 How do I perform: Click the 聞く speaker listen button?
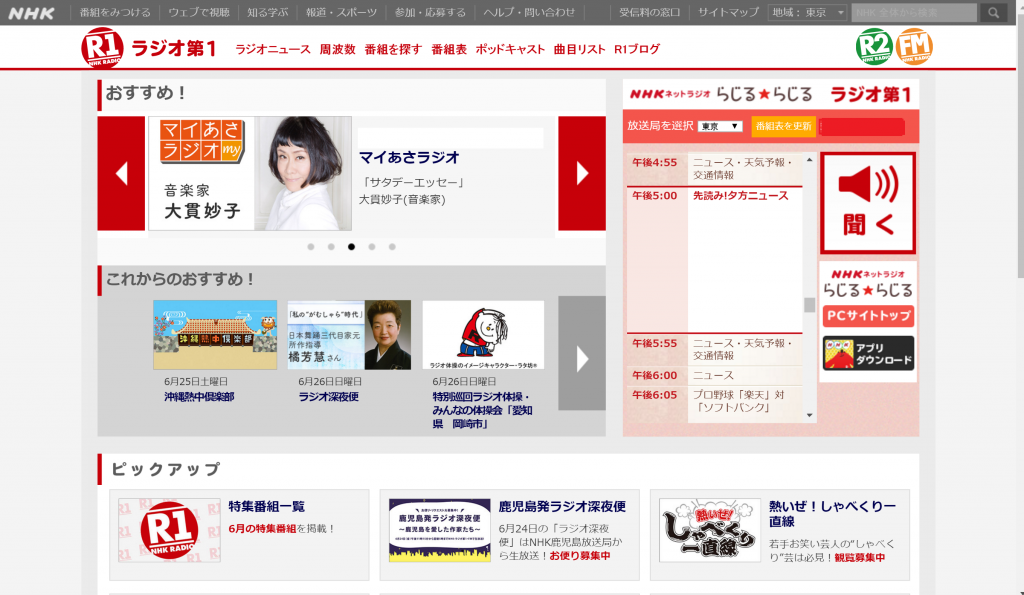(868, 203)
